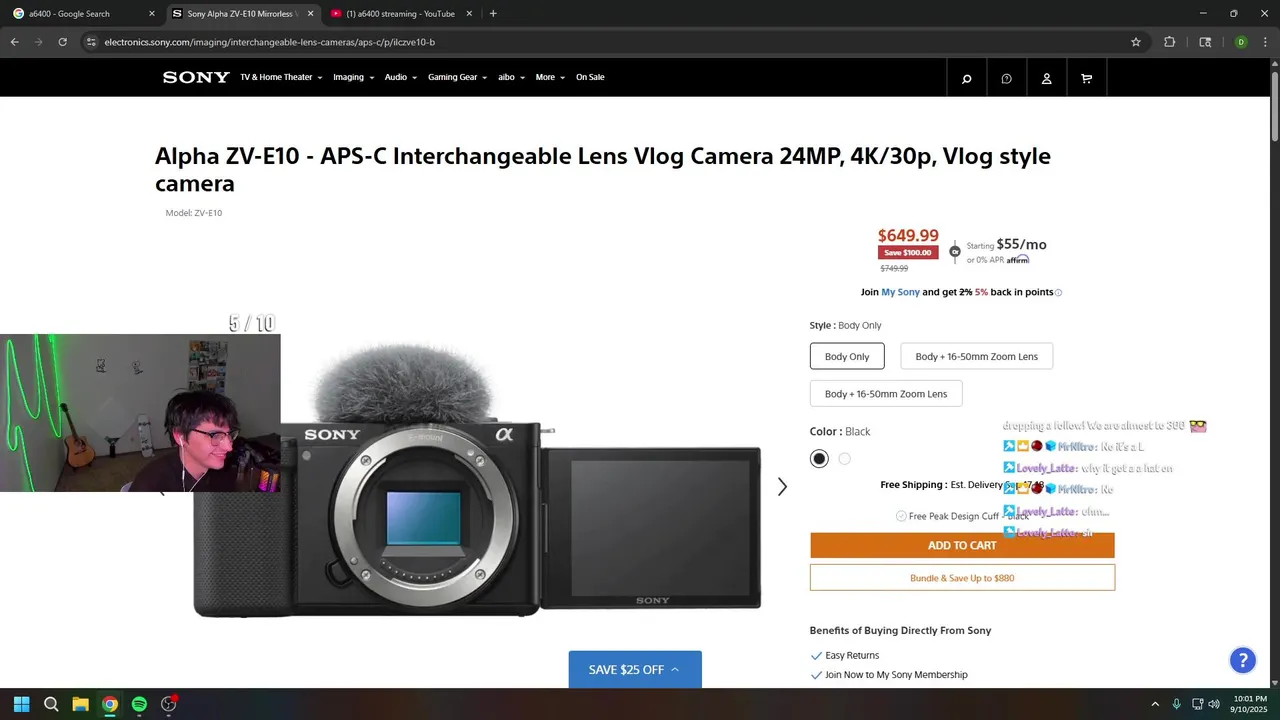Click Join Now to My Sony Membership
The width and height of the screenshot is (1280, 720).
point(896,675)
